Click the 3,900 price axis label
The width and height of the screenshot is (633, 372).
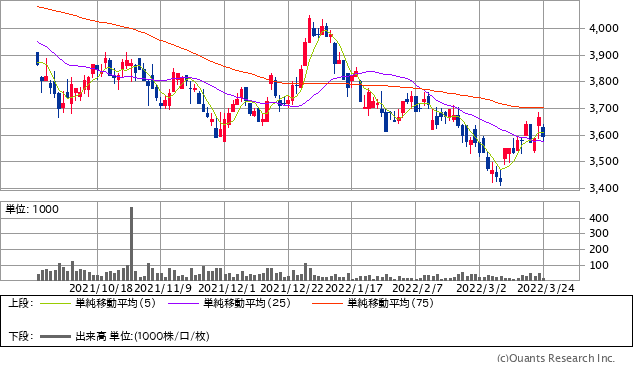(x=604, y=55)
